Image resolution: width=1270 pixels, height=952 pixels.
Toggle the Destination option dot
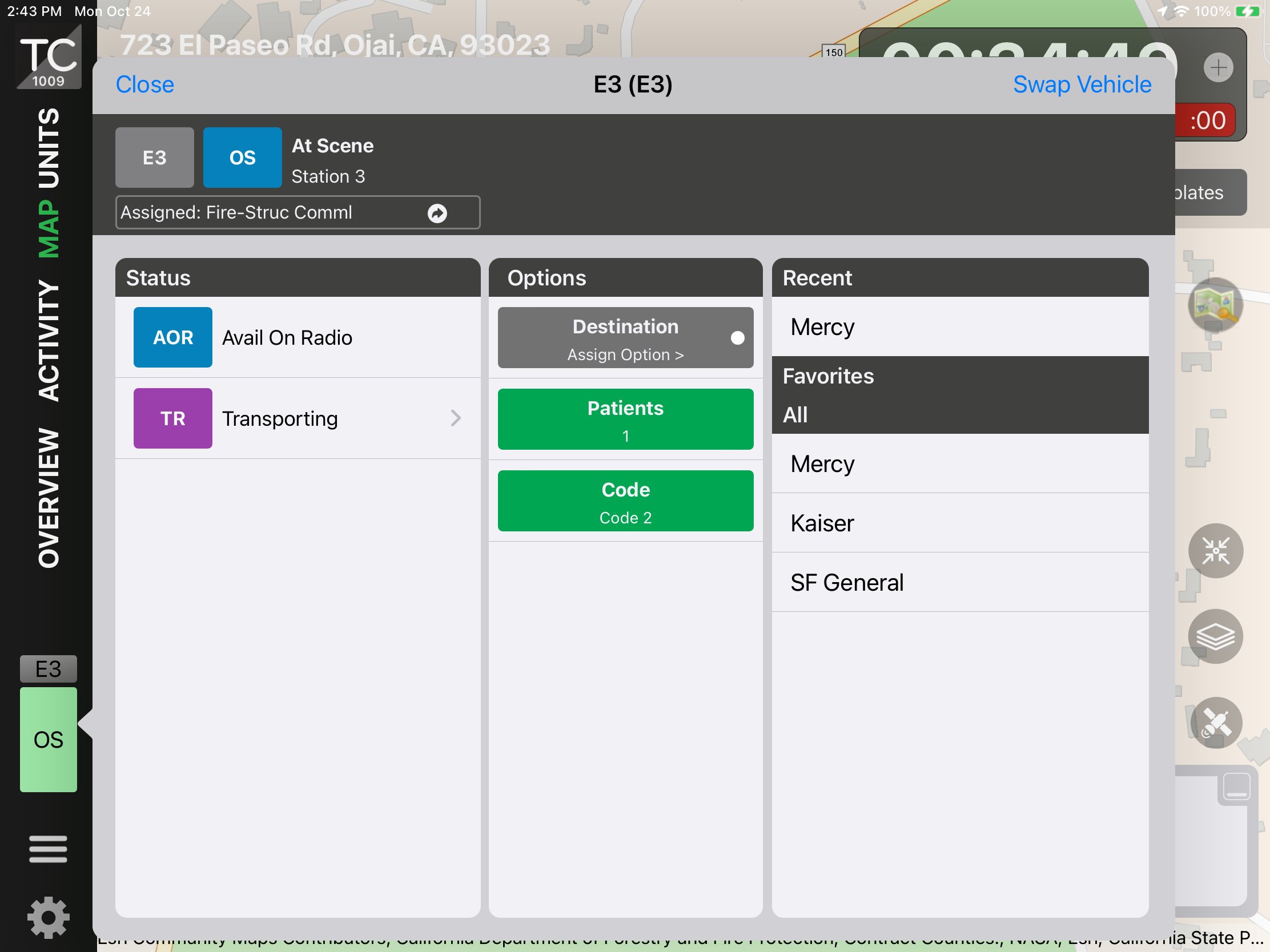(x=737, y=338)
